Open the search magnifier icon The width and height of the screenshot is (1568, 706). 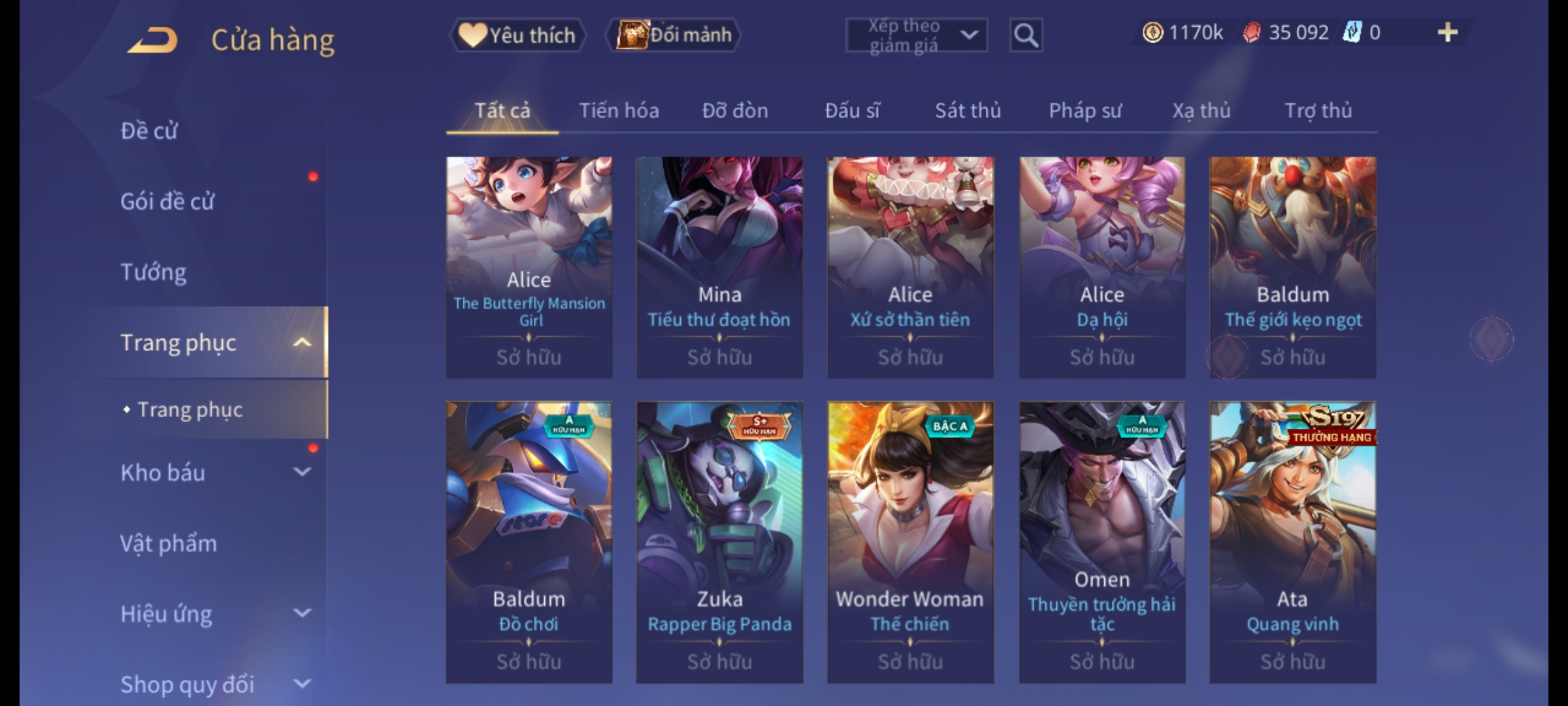[1026, 35]
